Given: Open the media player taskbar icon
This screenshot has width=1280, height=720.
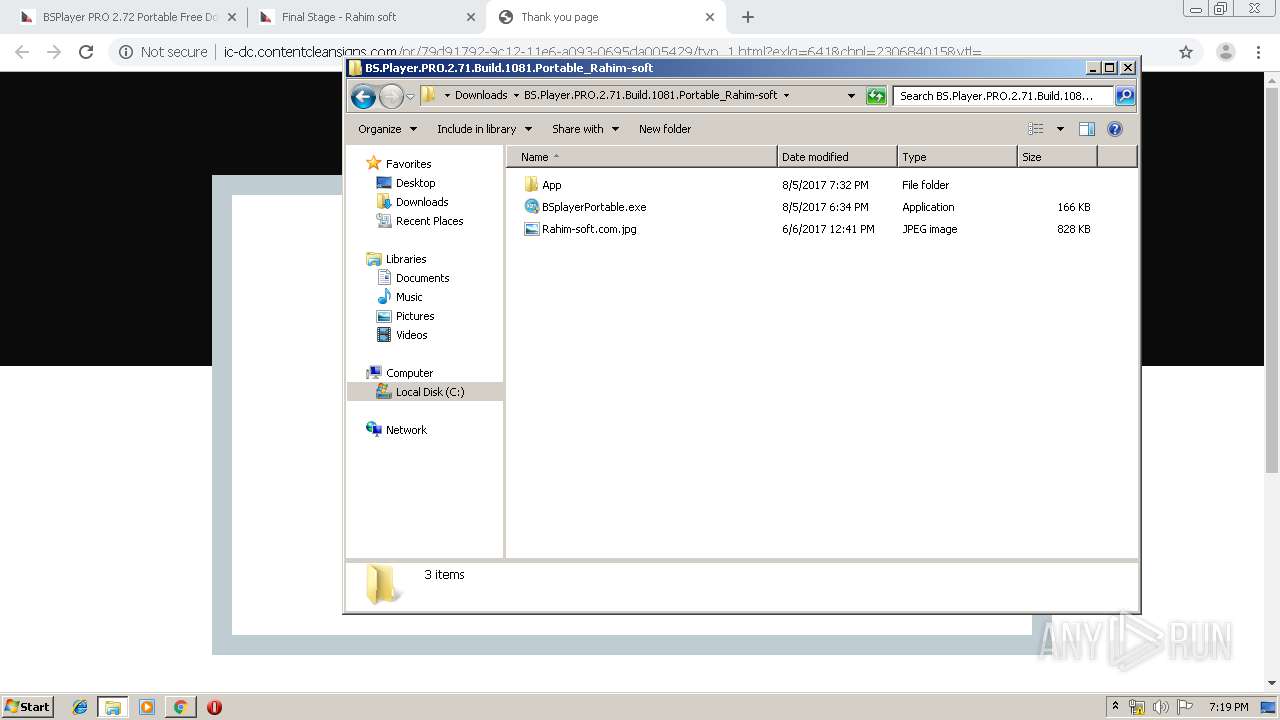Looking at the screenshot, I should (x=147, y=707).
